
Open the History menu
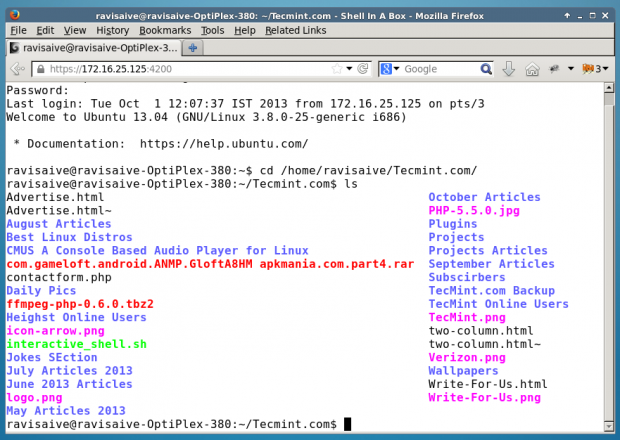click(113, 30)
